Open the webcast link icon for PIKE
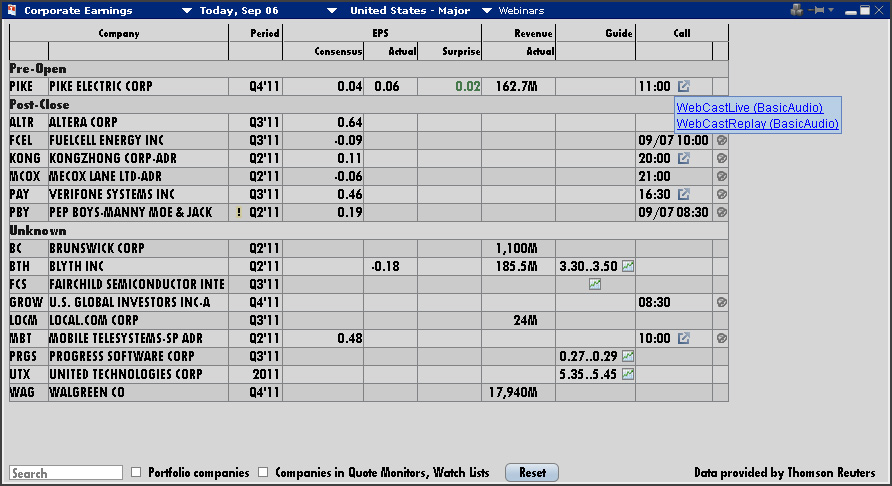The width and height of the screenshot is (892, 486). 683,87
